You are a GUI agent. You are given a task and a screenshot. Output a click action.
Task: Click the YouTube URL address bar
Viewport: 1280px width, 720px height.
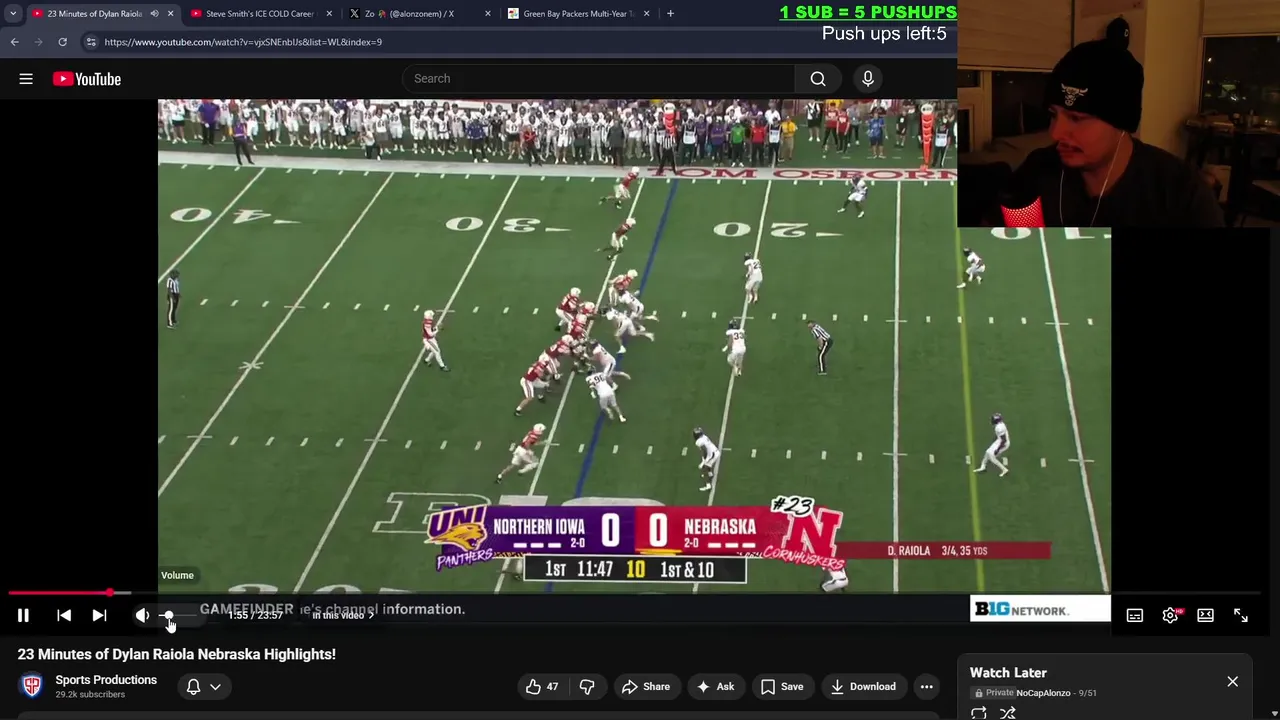point(243,42)
